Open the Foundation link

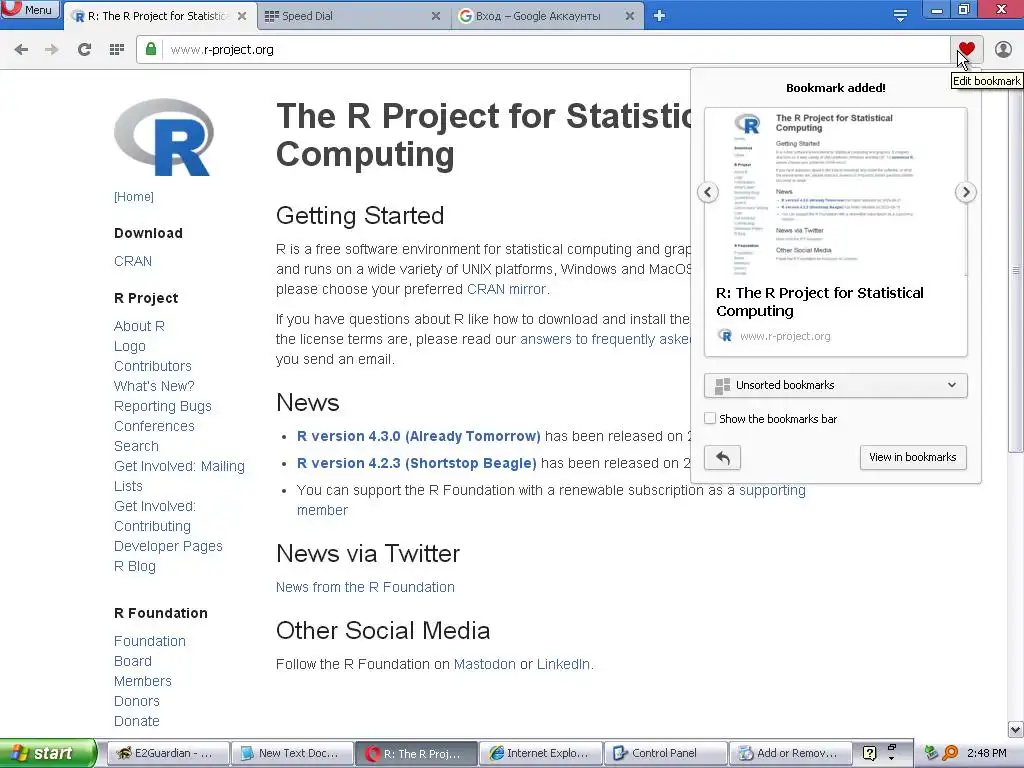coord(150,641)
